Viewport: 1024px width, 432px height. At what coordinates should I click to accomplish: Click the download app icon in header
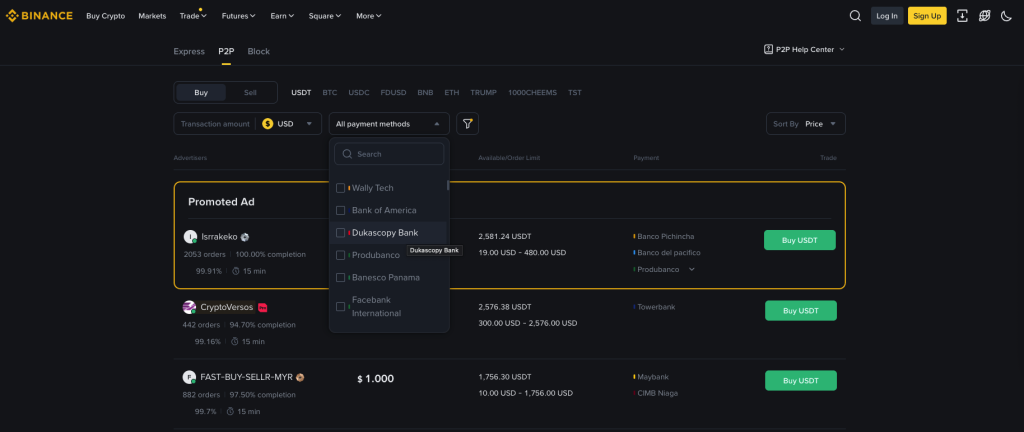962,16
